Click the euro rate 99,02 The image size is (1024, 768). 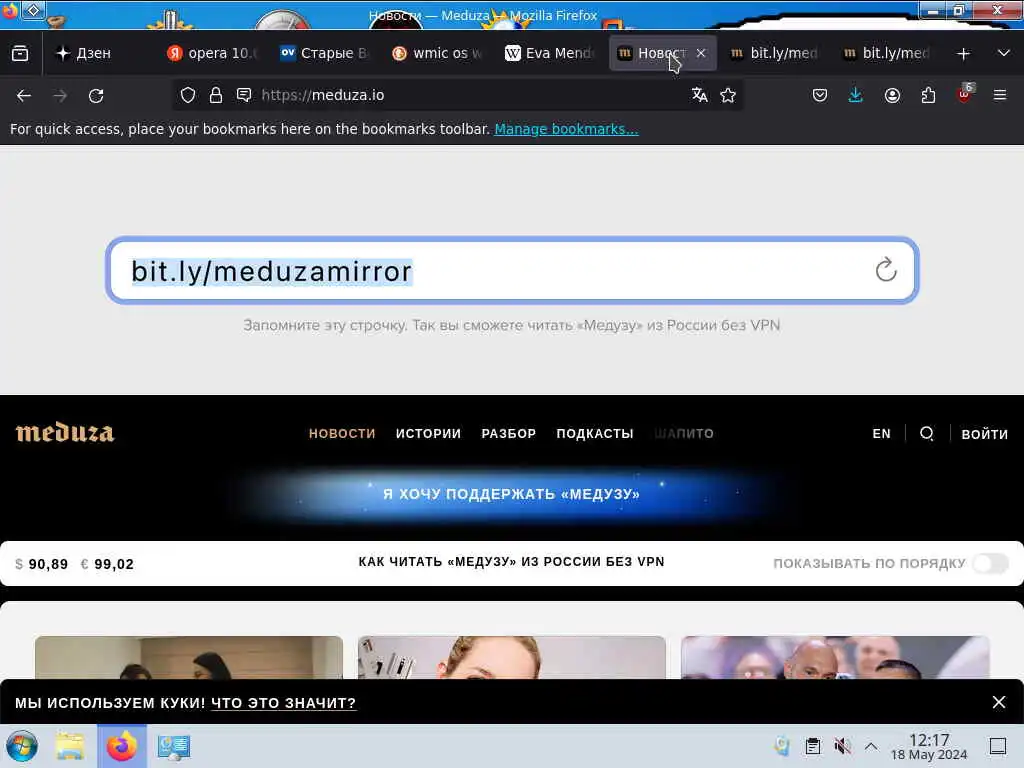coord(107,564)
